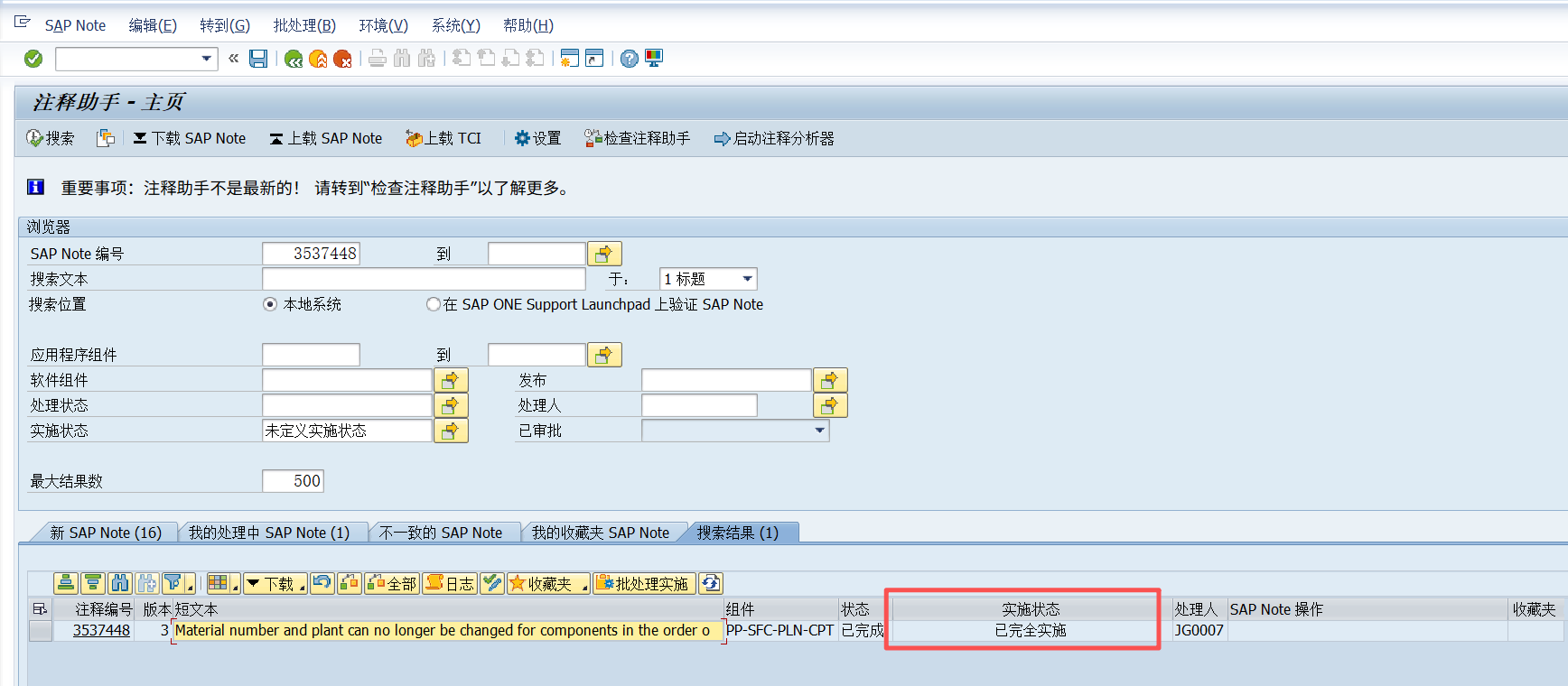Click the Print icon in standard toolbar

click(378, 59)
